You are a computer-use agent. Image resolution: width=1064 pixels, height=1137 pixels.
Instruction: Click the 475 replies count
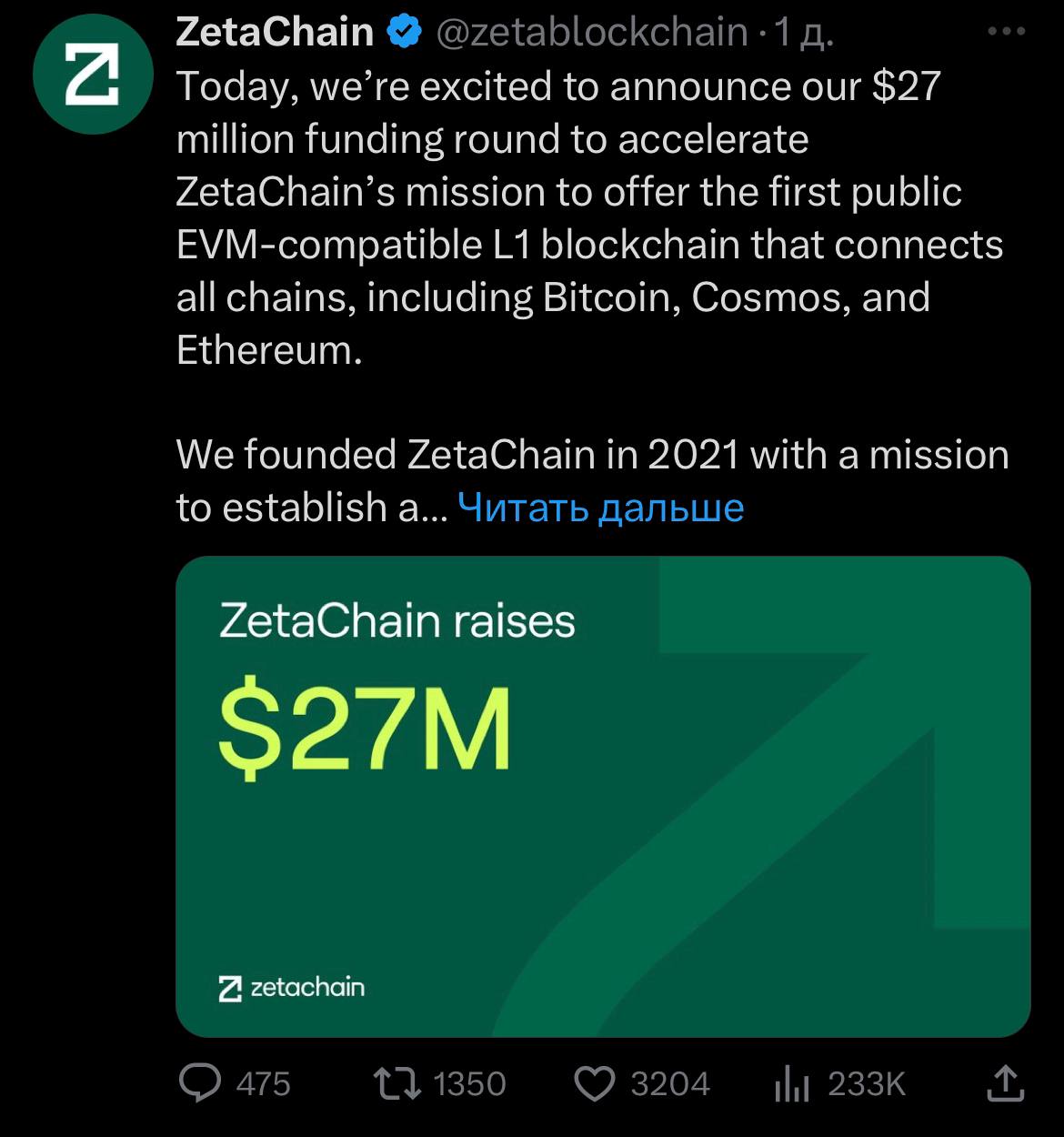point(263,1084)
